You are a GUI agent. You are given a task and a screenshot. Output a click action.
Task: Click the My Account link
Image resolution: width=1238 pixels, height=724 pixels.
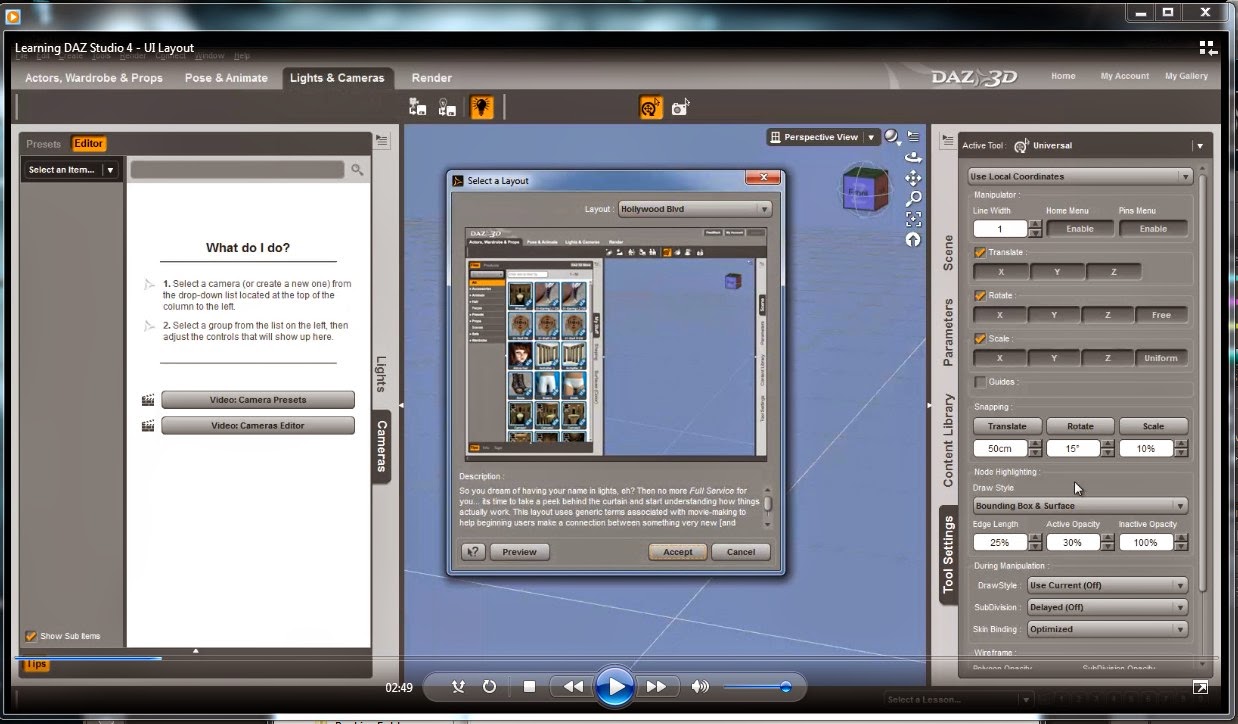tap(1125, 76)
